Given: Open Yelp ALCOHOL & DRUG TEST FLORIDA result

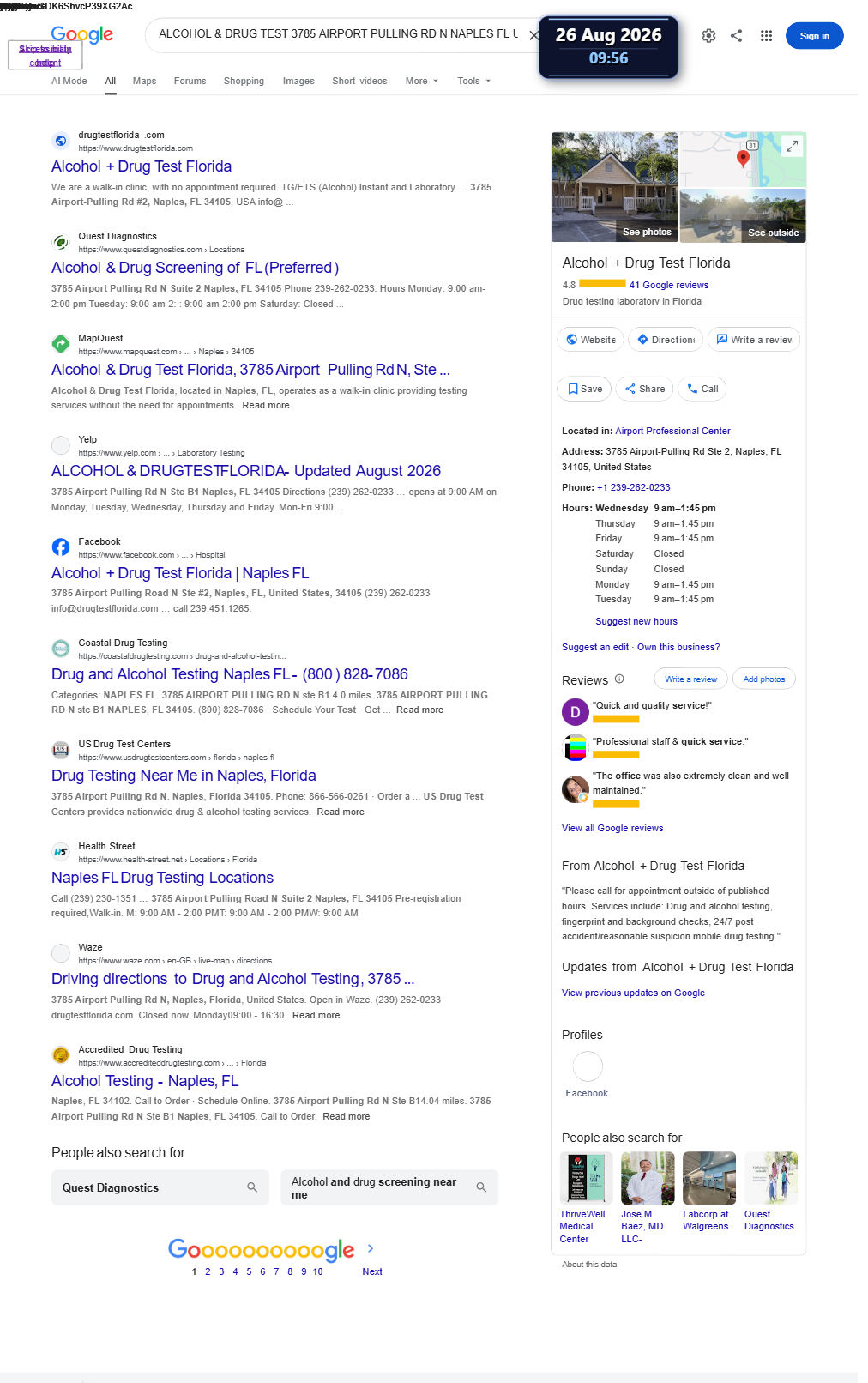Looking at the screenshot, I should [246, 471].
